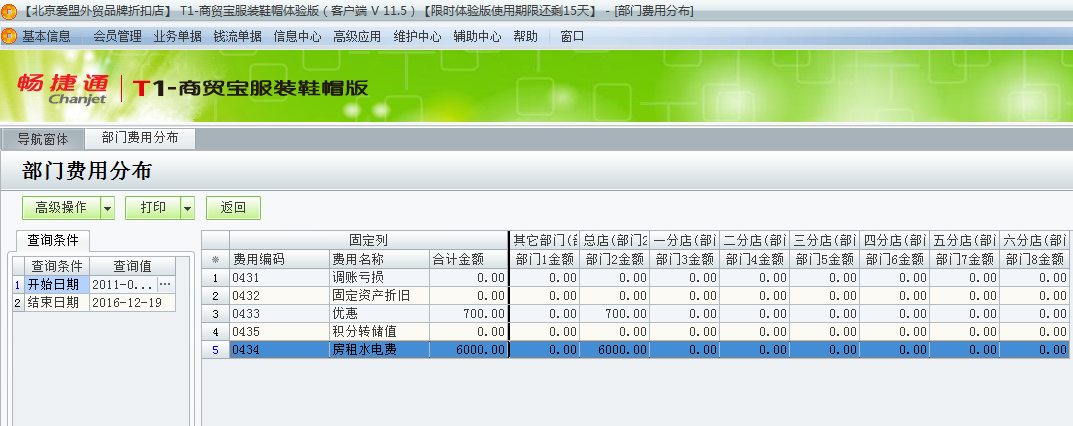
Task: Open the 辅助中心 menu
Action: point(478,36)
